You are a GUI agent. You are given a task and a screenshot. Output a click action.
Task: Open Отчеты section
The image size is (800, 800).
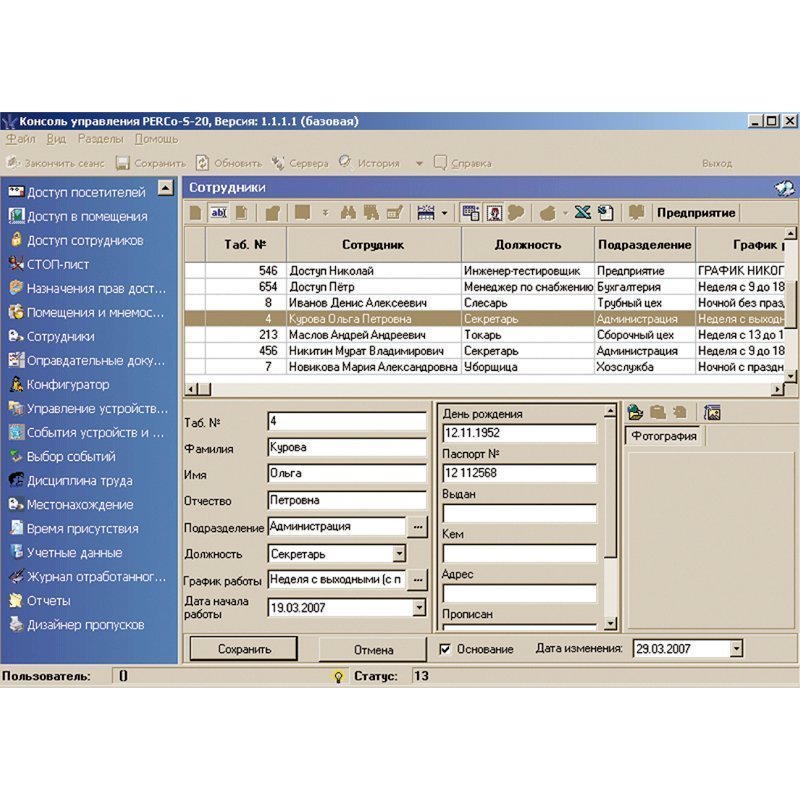[40, 600]
